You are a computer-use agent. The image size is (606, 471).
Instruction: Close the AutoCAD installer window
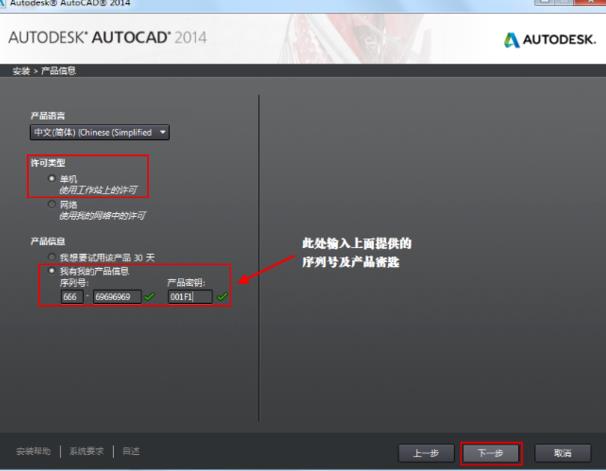click(590, 4)
